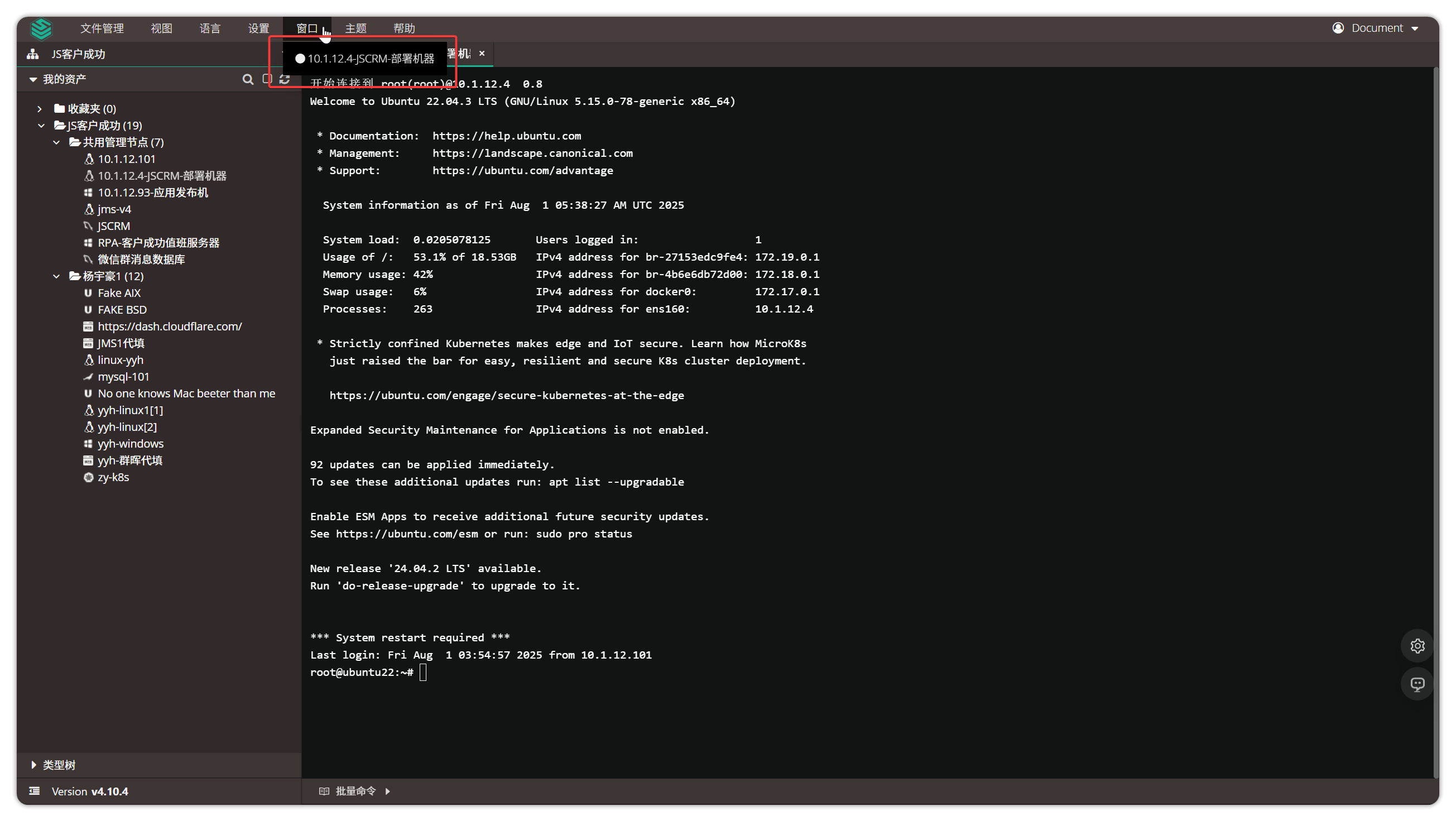Click the database icon of JSCRM
Screen dimensions: 1456x816
pos(88,226)
